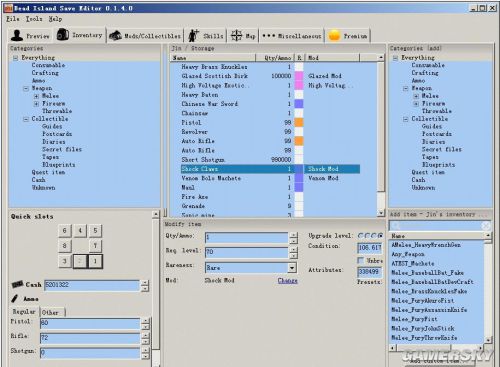Toggle the Unbreakable checkbox under Condition
This screenshot has width=500, height=367.
coord(360,260)
